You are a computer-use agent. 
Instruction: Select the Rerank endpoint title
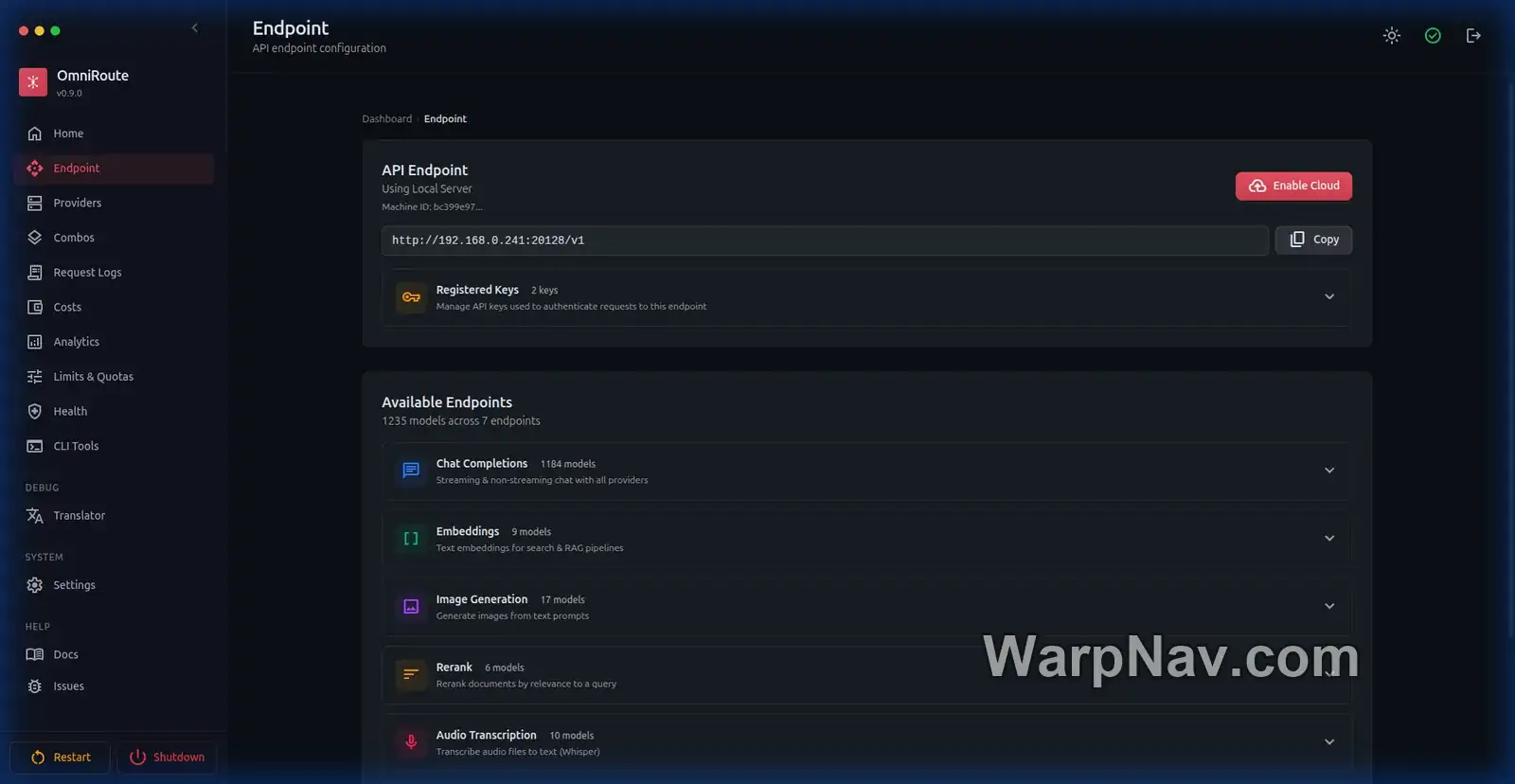point(454,668)
